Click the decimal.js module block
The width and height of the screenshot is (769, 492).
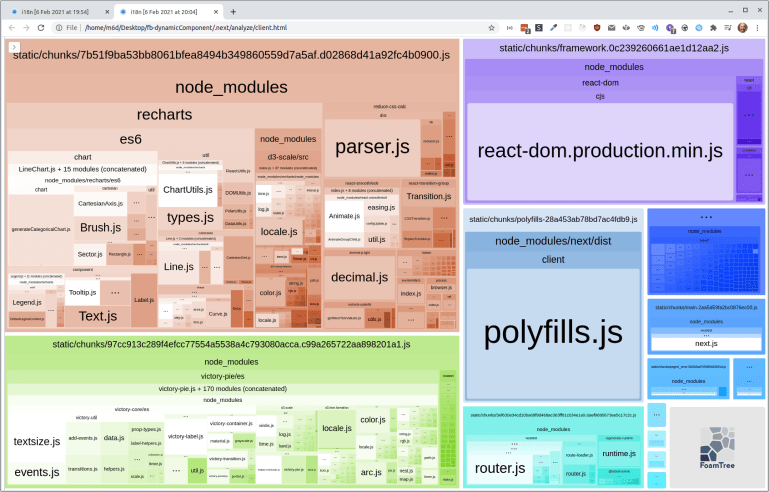(359, 278)
